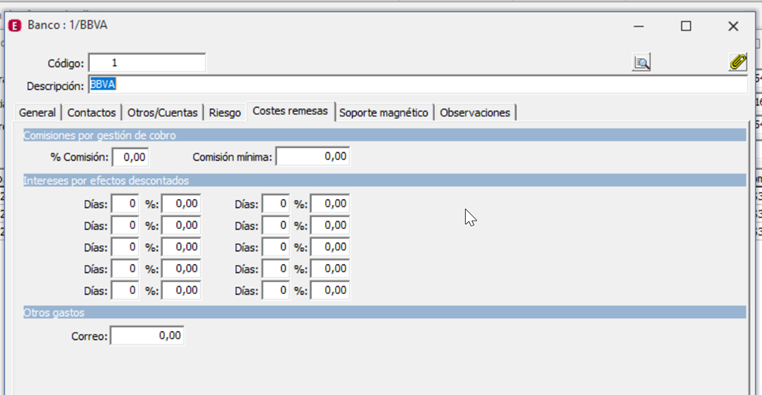This screenshot has width=762, height=395.
Task: Go to the Otros/Cuentas tab
Action: pyautogui.click(x=162, y=113)
